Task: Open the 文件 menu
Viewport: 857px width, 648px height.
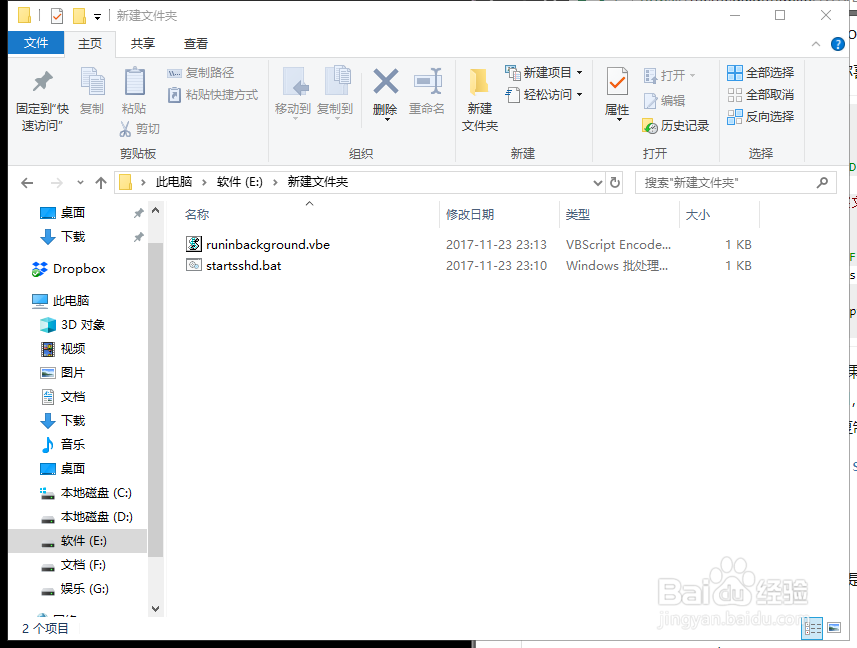Action: [35, 43]
